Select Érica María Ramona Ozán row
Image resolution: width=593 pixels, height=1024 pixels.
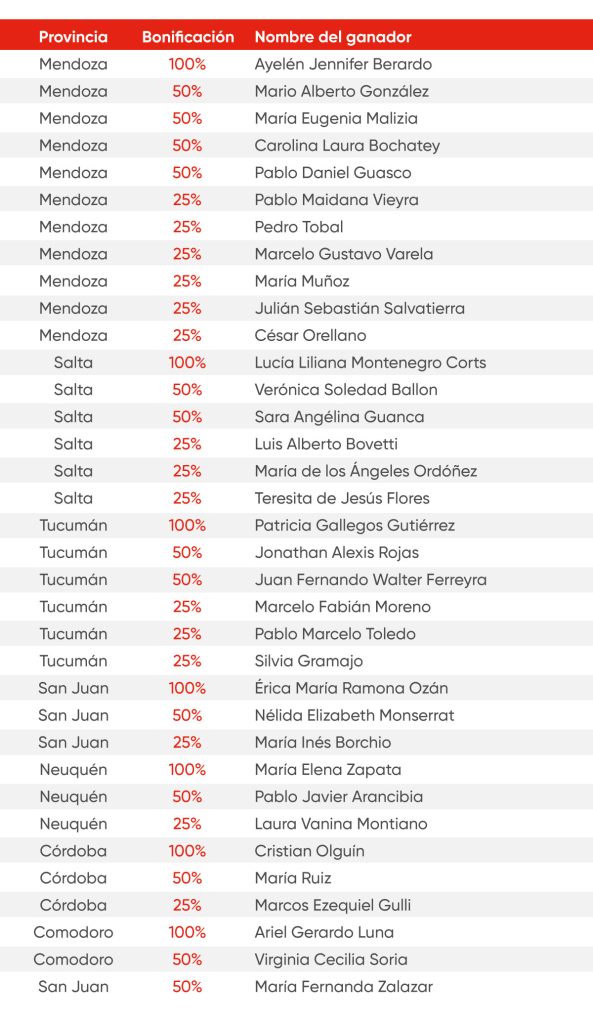pos(296,688)
